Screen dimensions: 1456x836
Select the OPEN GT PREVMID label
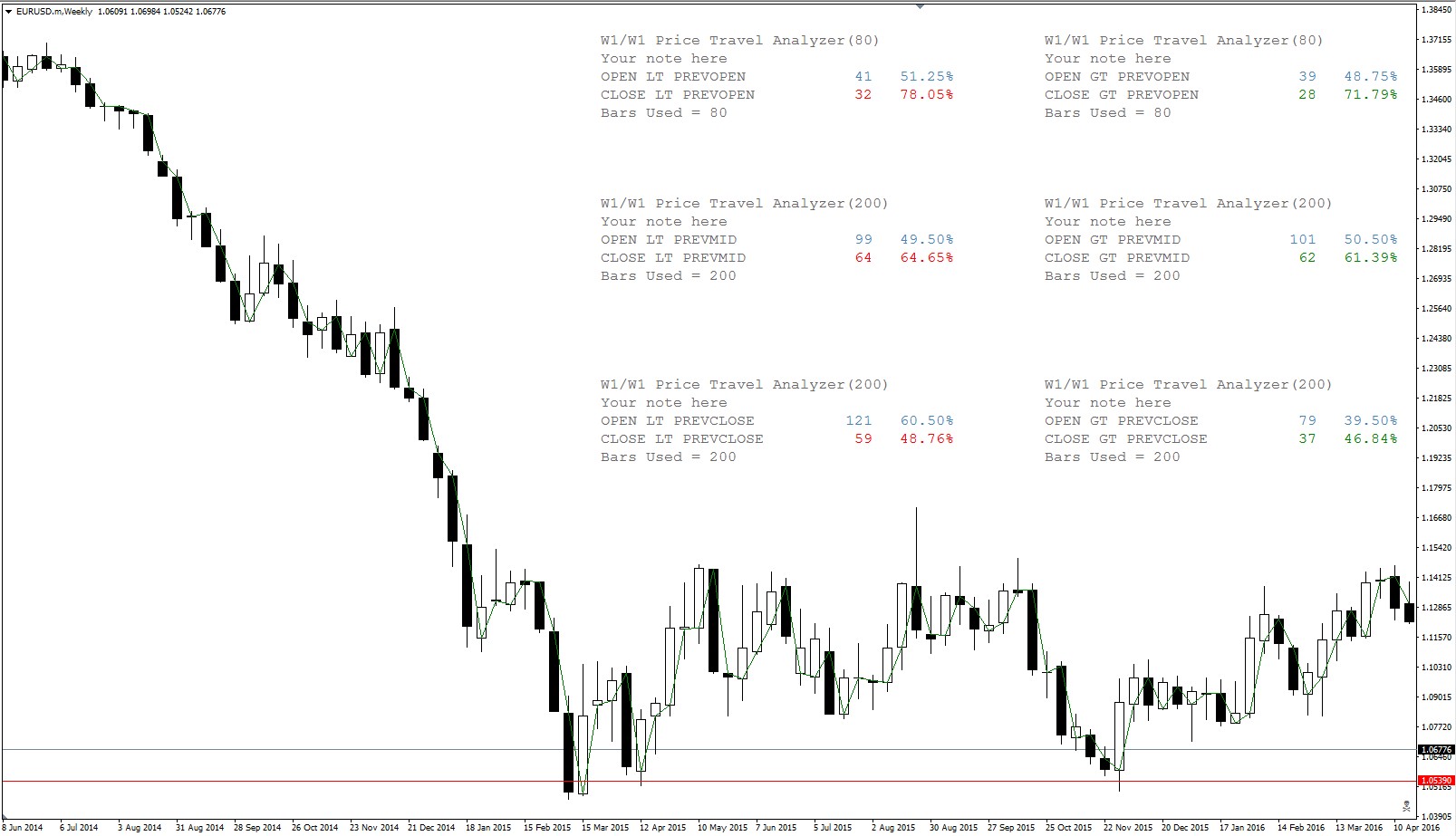(1113, 240)
